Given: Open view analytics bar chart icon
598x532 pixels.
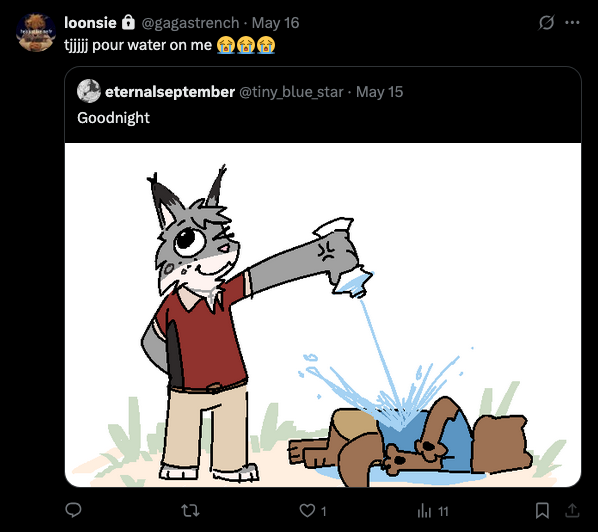Looking at the screenshot, I should click(424, 510).
